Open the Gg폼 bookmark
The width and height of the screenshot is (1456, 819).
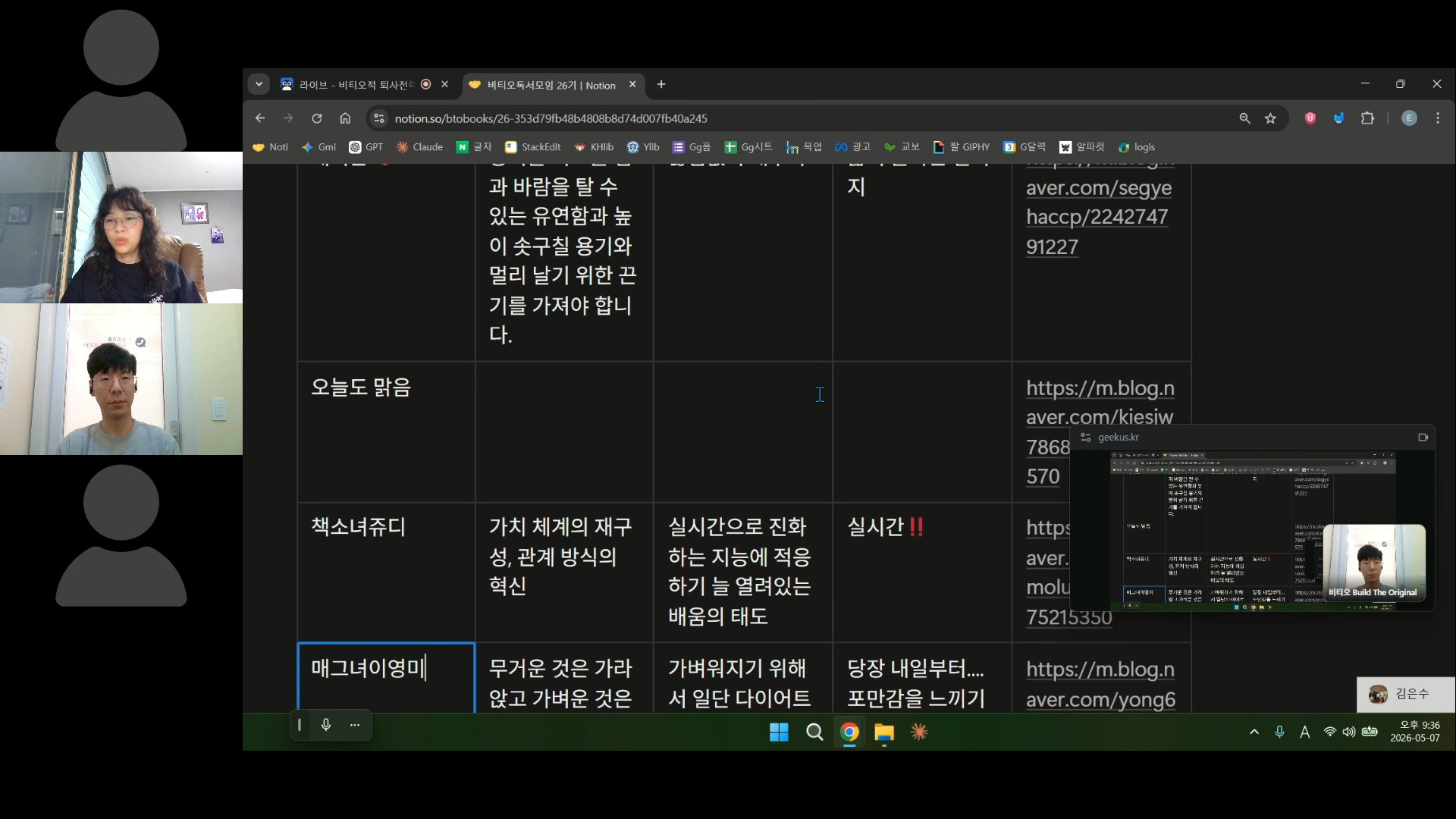click(691, 147)
